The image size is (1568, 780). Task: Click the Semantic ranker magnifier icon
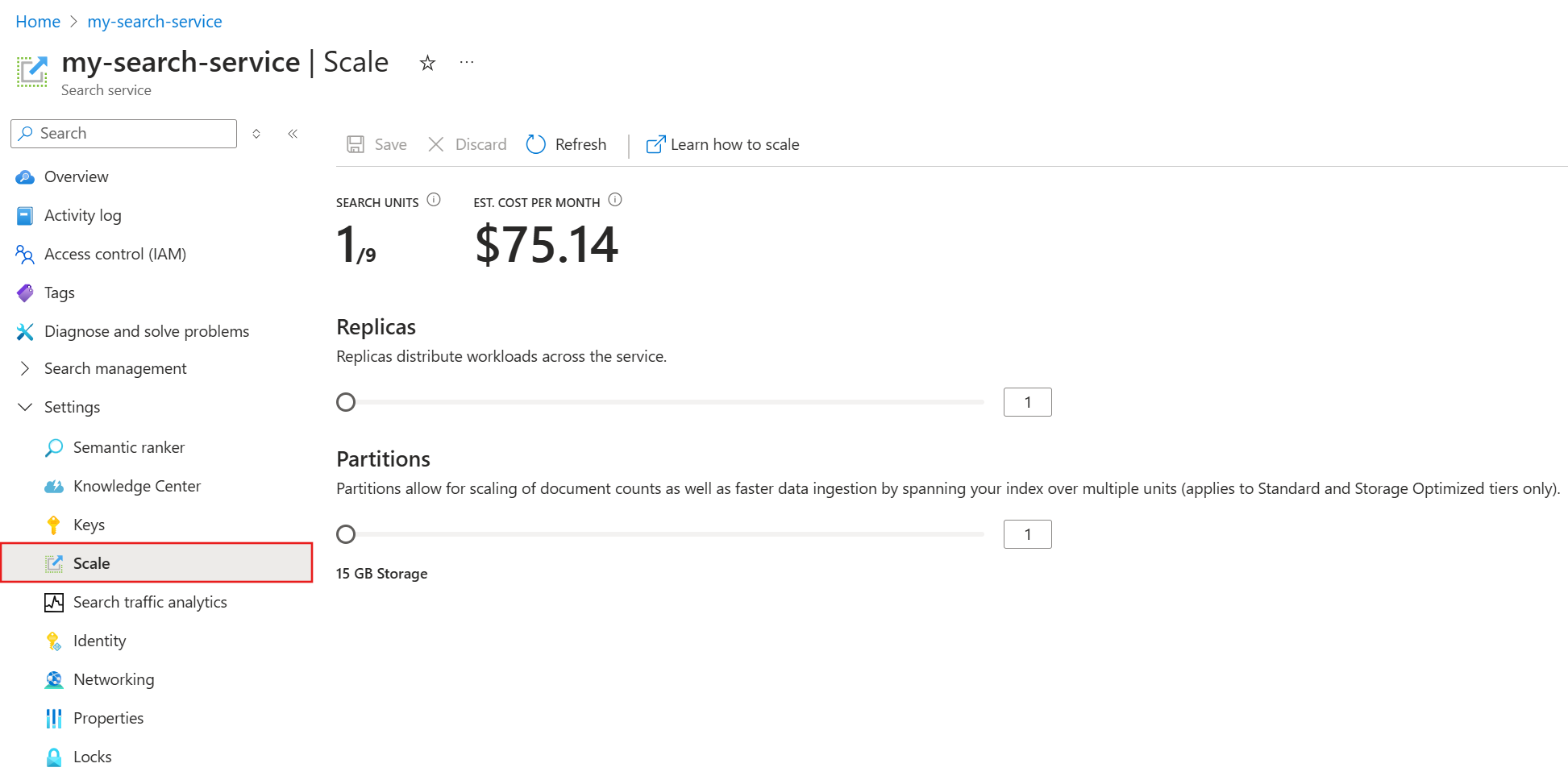coord(54,447)
